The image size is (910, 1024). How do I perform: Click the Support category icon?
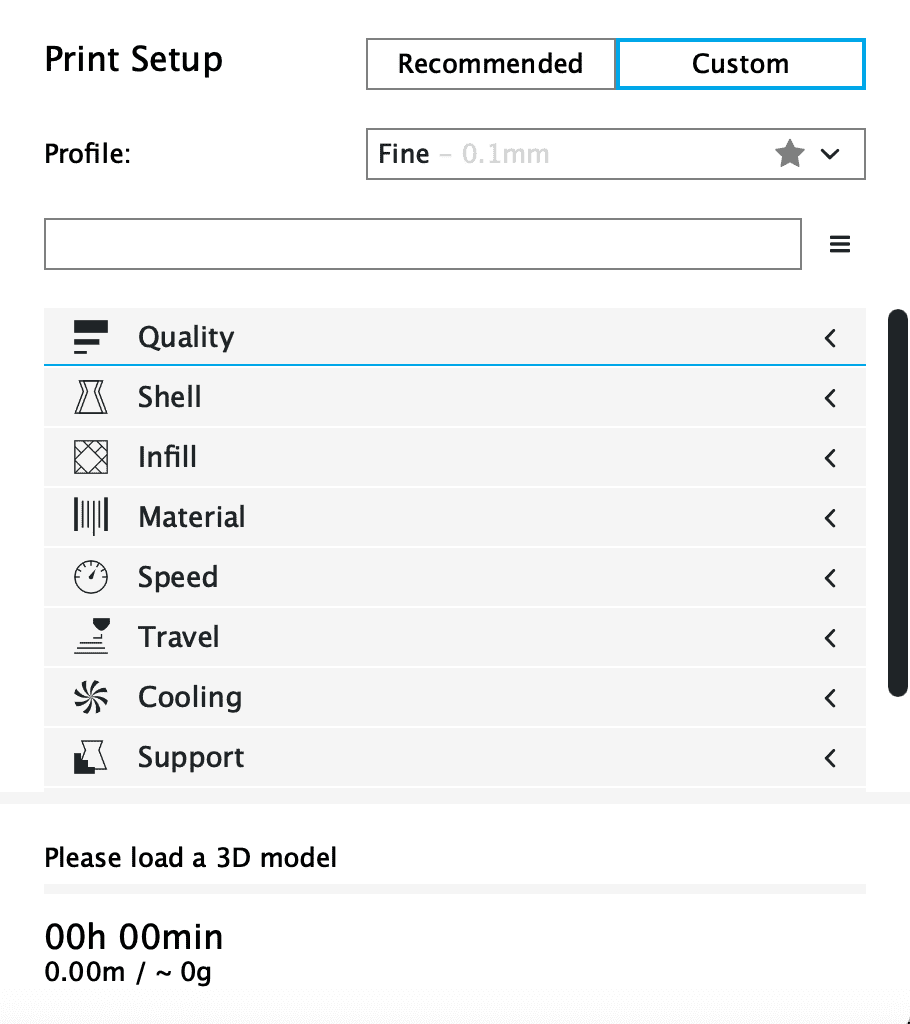point(91,757)
